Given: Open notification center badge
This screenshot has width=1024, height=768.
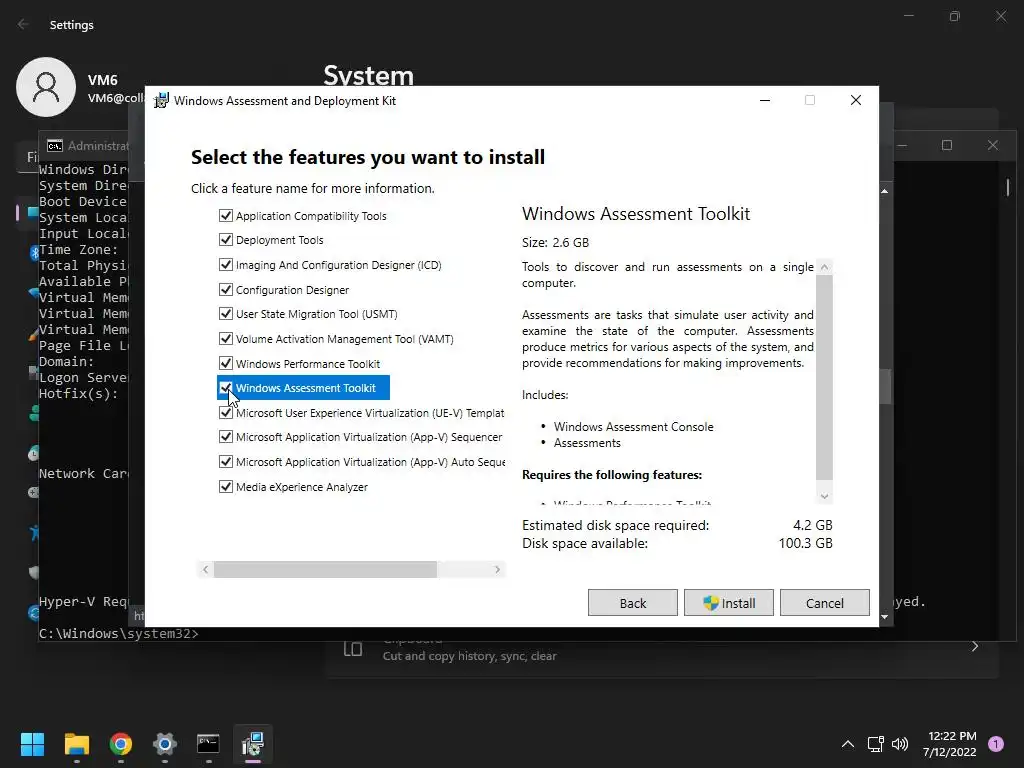Looking at the screenshot, I should 996,744.
